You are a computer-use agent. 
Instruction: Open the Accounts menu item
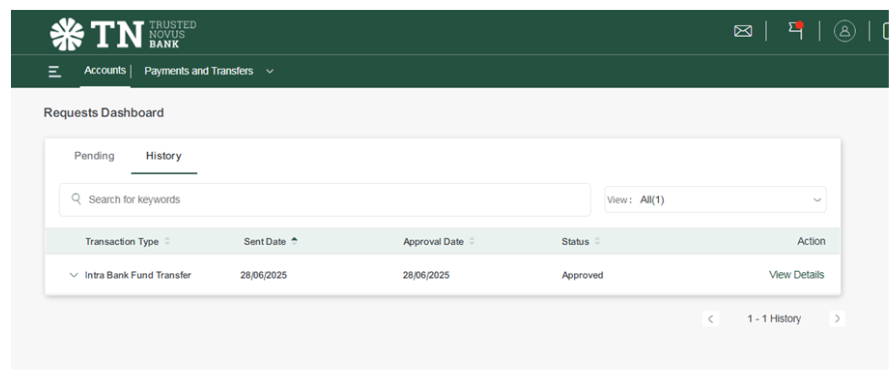[105, 70]
